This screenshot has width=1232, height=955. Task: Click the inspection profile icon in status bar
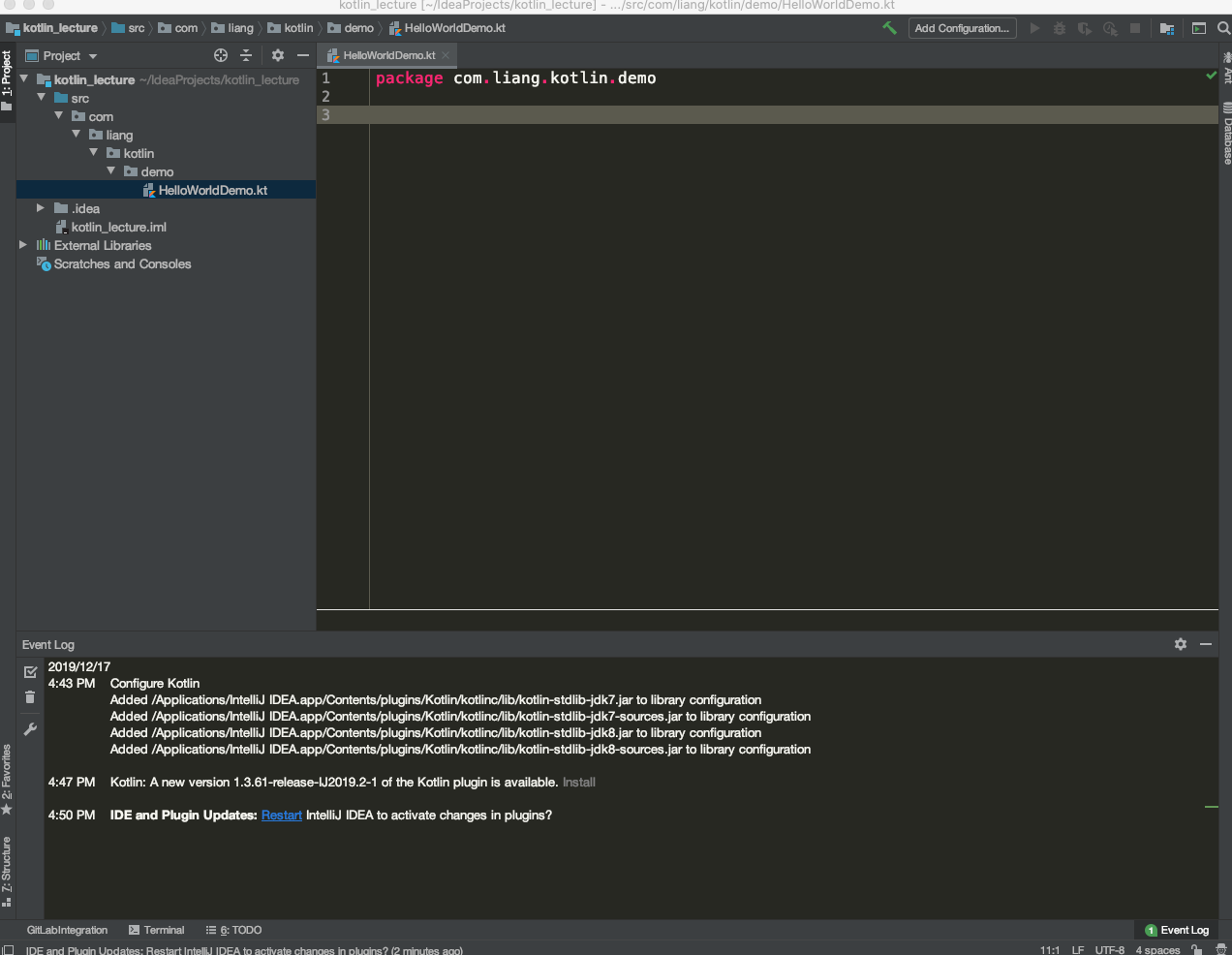[x=1221, y=950]
